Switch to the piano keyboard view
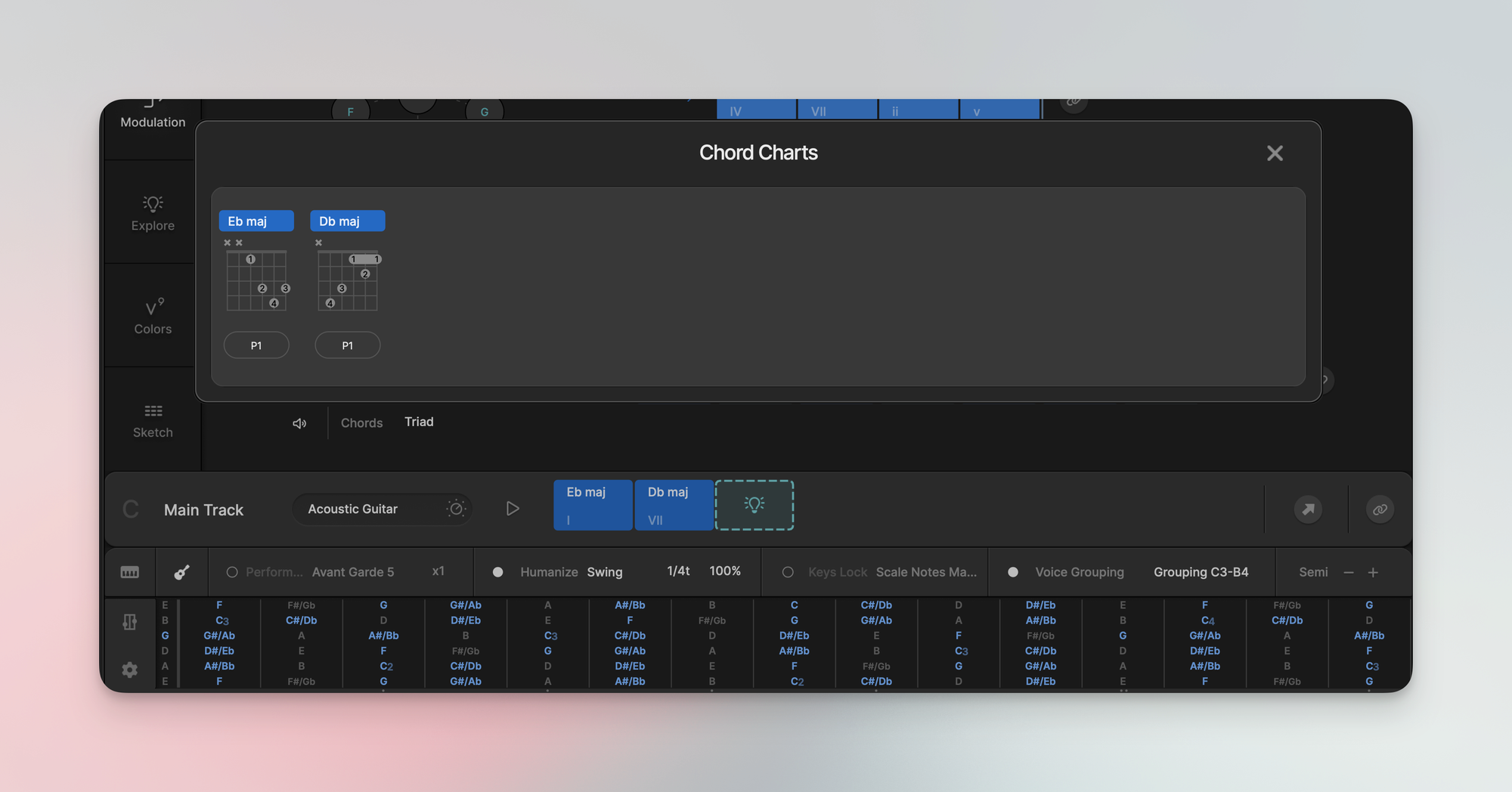 tap(130, 572)
